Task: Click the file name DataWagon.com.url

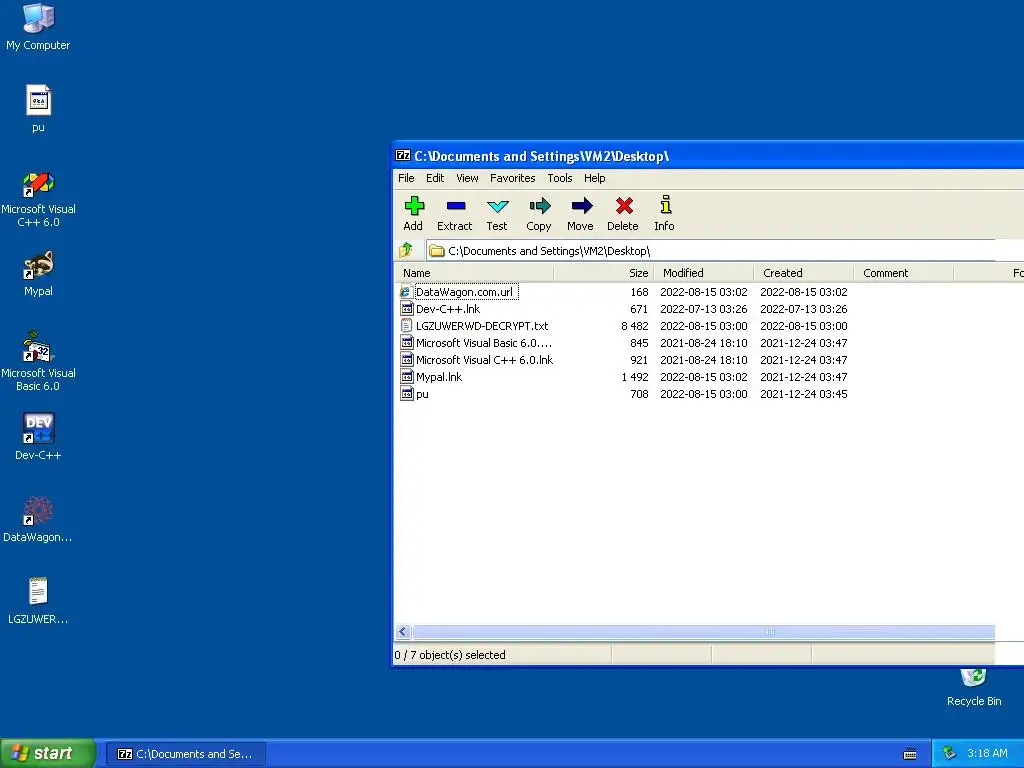Action: [464, 292]
